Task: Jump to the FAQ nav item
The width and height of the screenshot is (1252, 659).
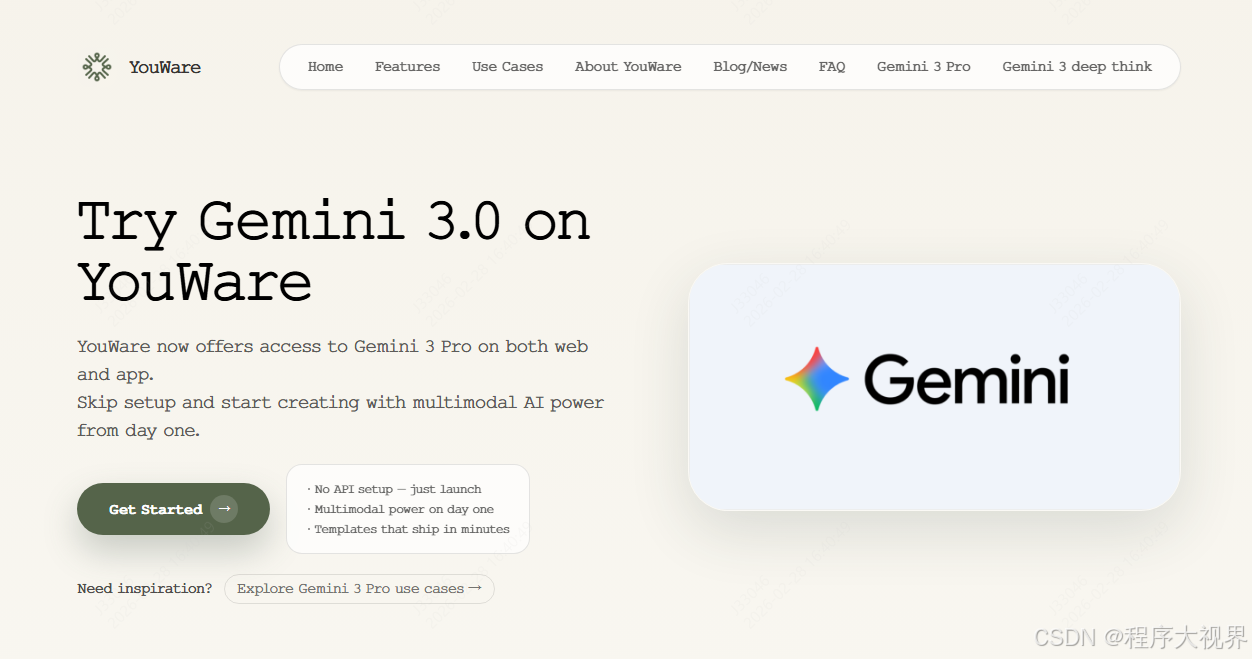Action: coord(832,67)
